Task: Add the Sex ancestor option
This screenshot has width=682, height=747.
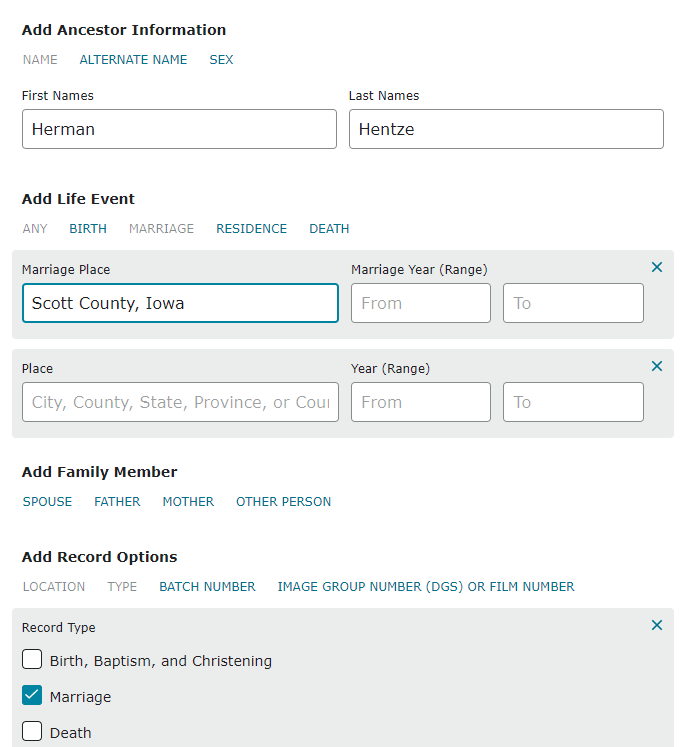Action: [x=221, y=60]
